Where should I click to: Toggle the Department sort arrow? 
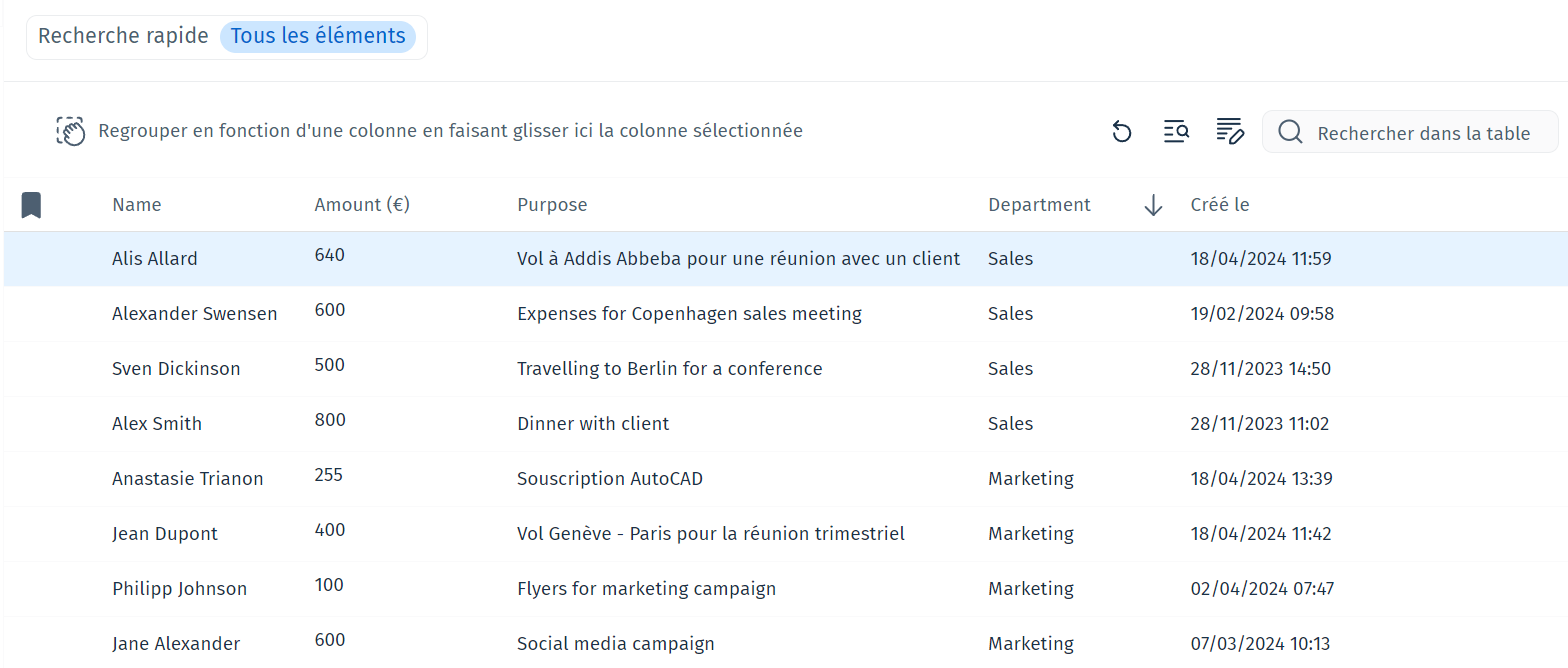click(x=1153, y=205)
